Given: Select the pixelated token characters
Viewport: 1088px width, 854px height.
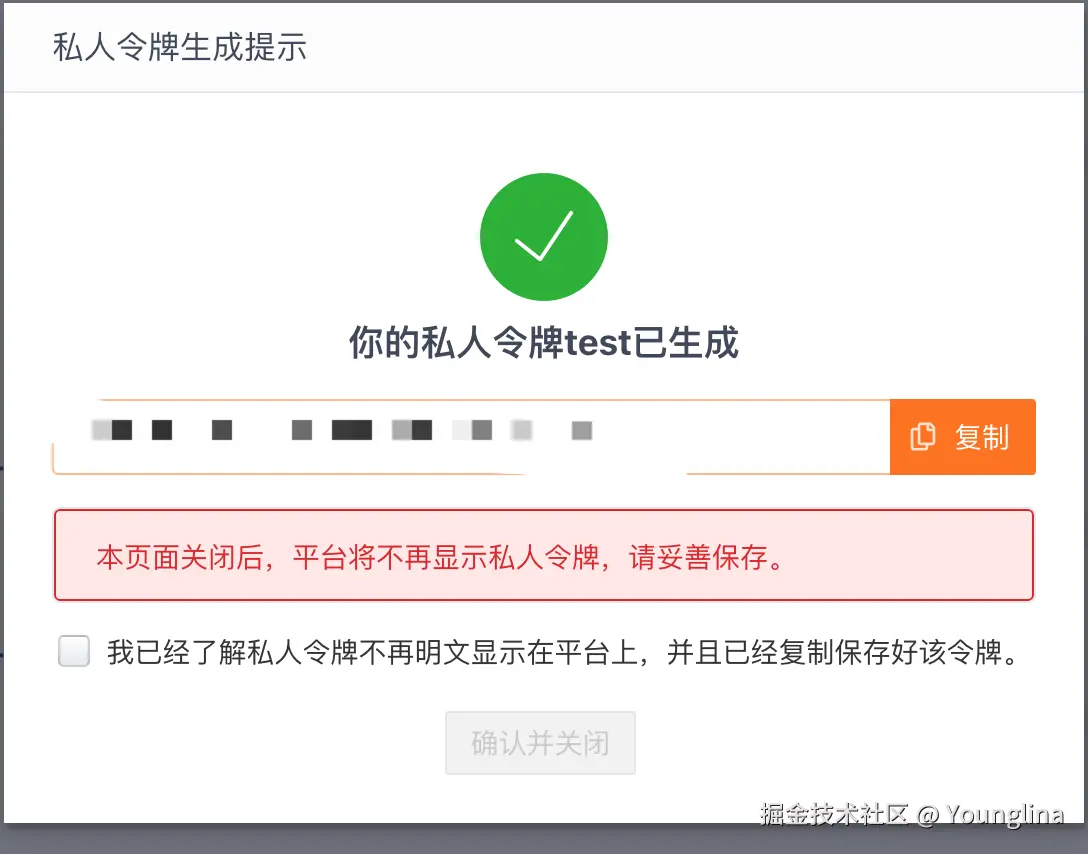Looking at the screenshot, I should (x=341, y=430).
